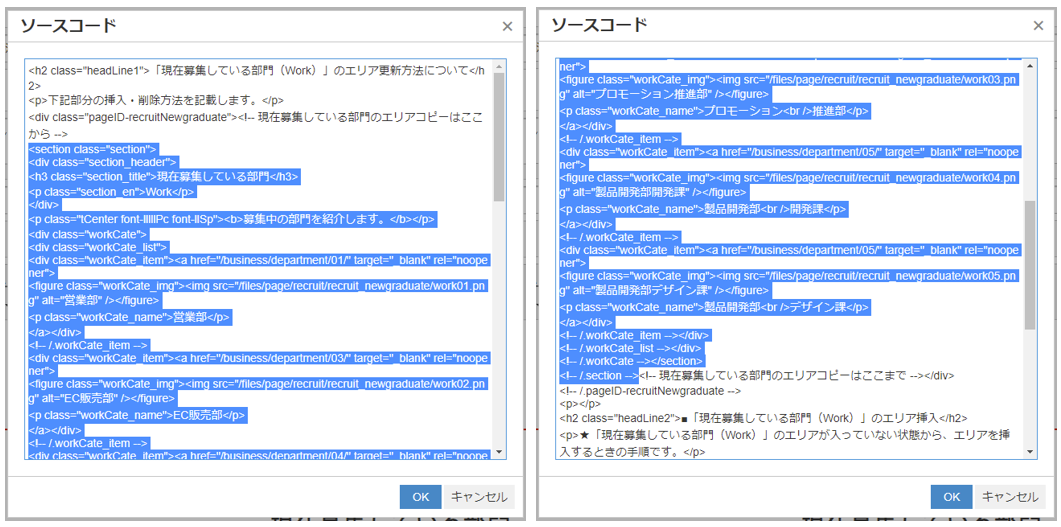Click the figure line containing work03.png
1061x527 pixels.
tap(789, 87)
